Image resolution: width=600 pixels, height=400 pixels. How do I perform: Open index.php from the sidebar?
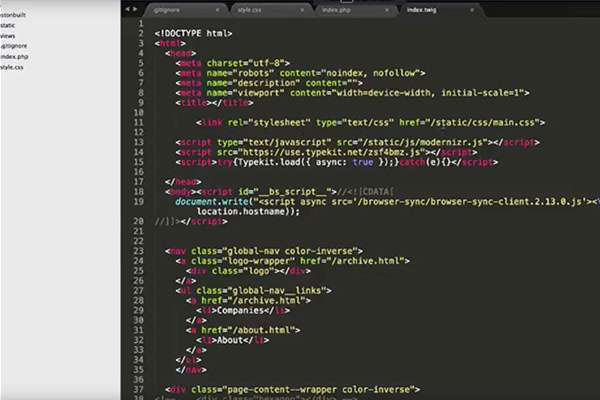[x=14, y=57]
